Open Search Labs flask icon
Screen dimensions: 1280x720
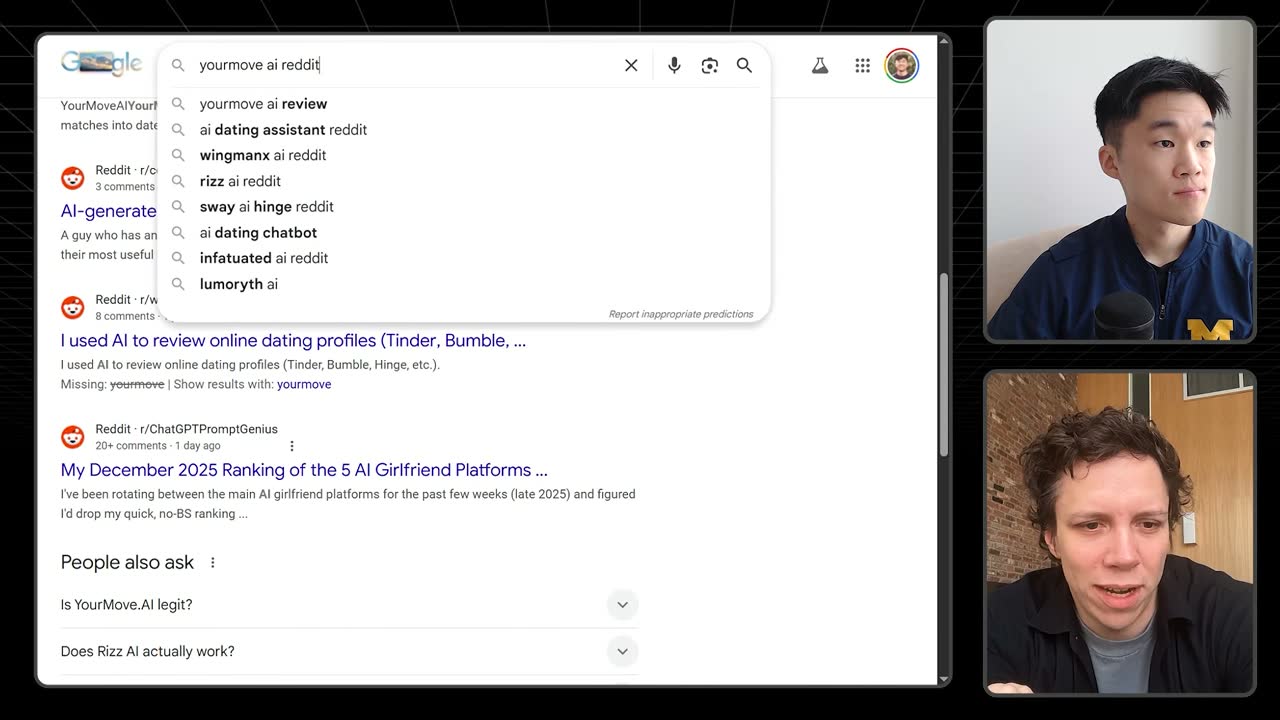[820, 66]
